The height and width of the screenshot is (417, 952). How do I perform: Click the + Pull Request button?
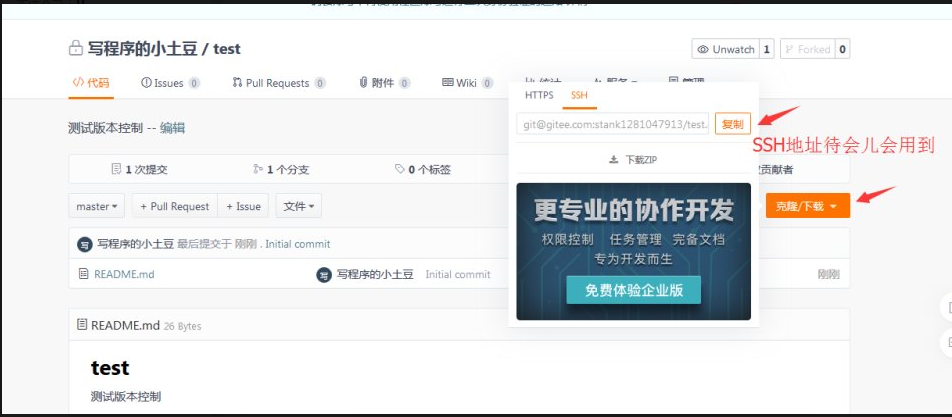(175, 206)
